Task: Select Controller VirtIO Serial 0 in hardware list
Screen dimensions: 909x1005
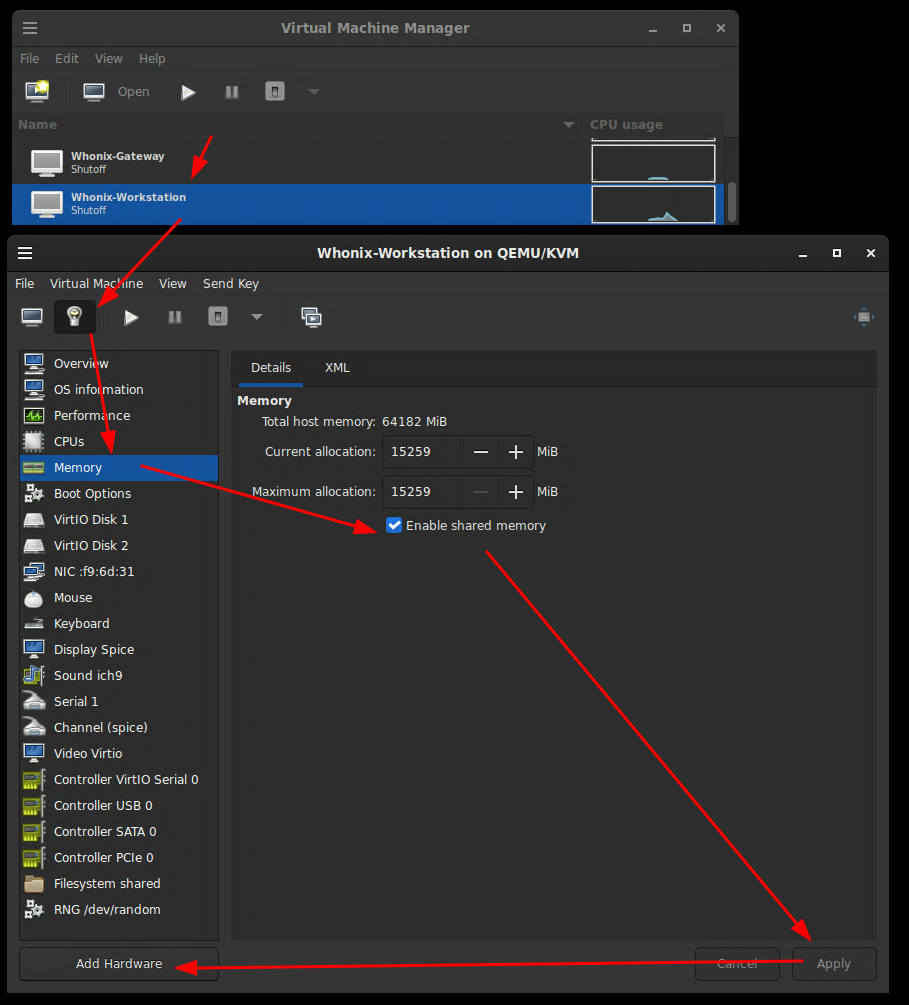Action: coord(119,779)
